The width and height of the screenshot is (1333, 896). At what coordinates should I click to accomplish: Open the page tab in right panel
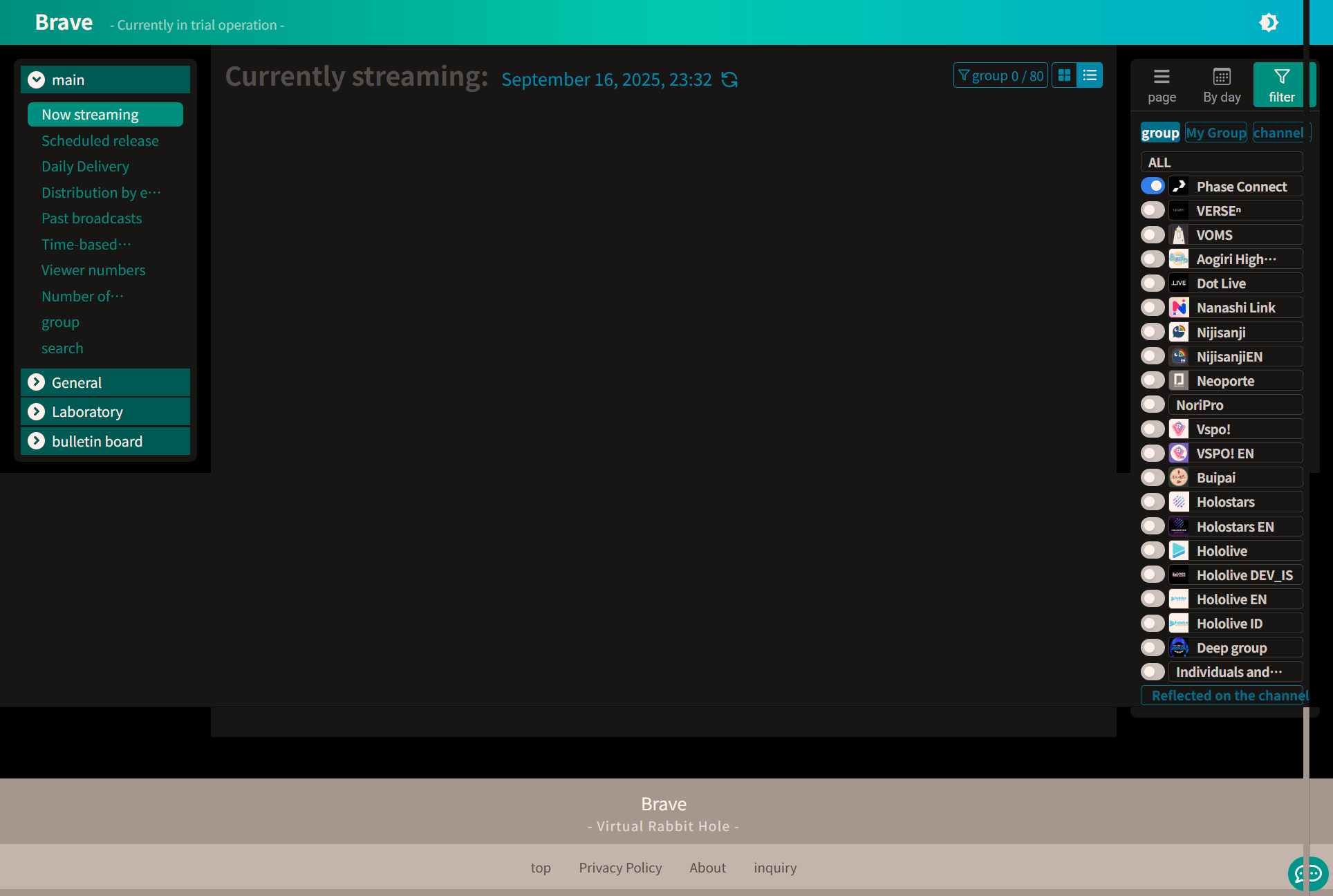[1162, 86]
